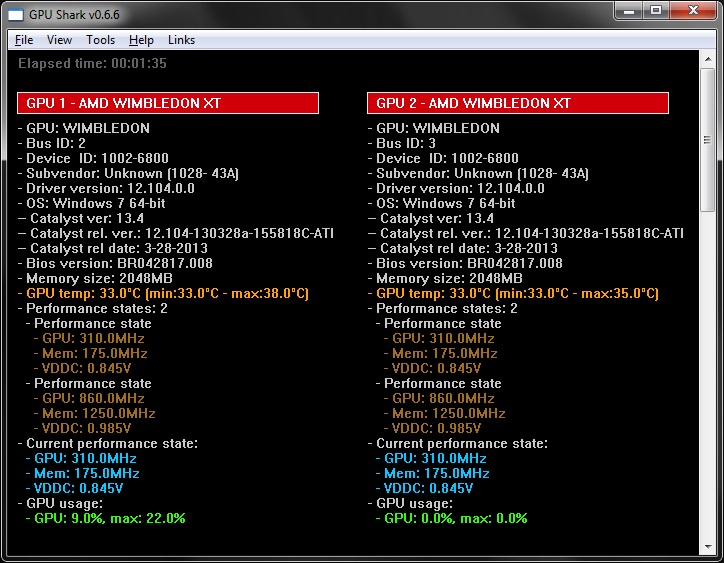Click GPU 2 Memory size: 2048MB
The width and height of the screenshot is (724, 563).
[445, 278]
